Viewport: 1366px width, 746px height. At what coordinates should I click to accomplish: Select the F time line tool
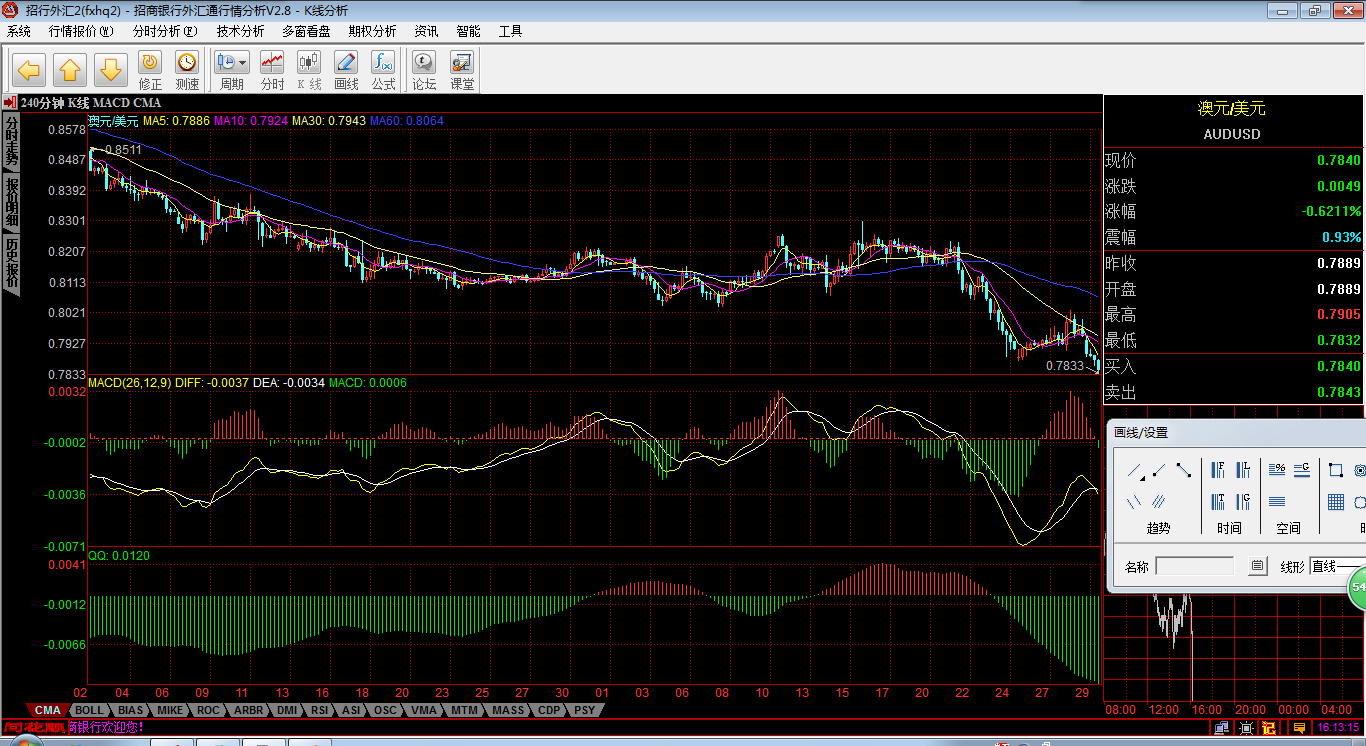(x=1219, y=470)
